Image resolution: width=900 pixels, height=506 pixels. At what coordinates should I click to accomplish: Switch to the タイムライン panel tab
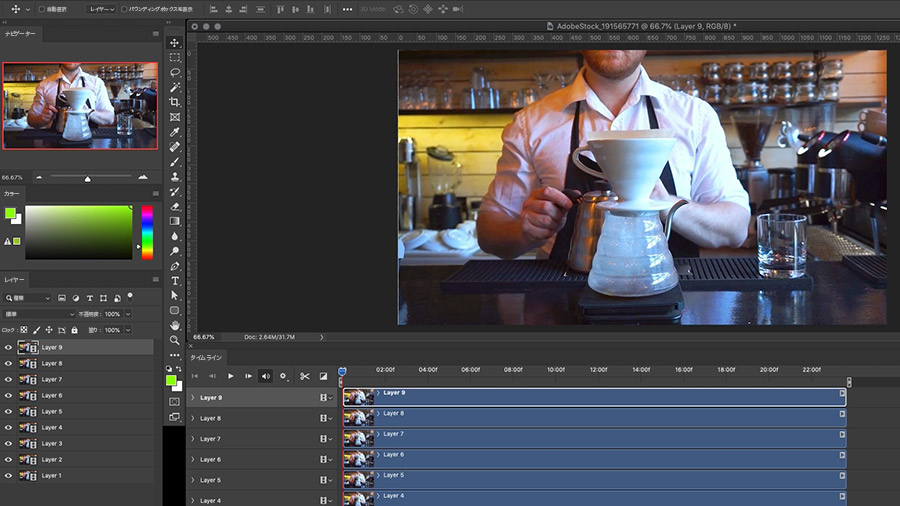click(208, 357)
